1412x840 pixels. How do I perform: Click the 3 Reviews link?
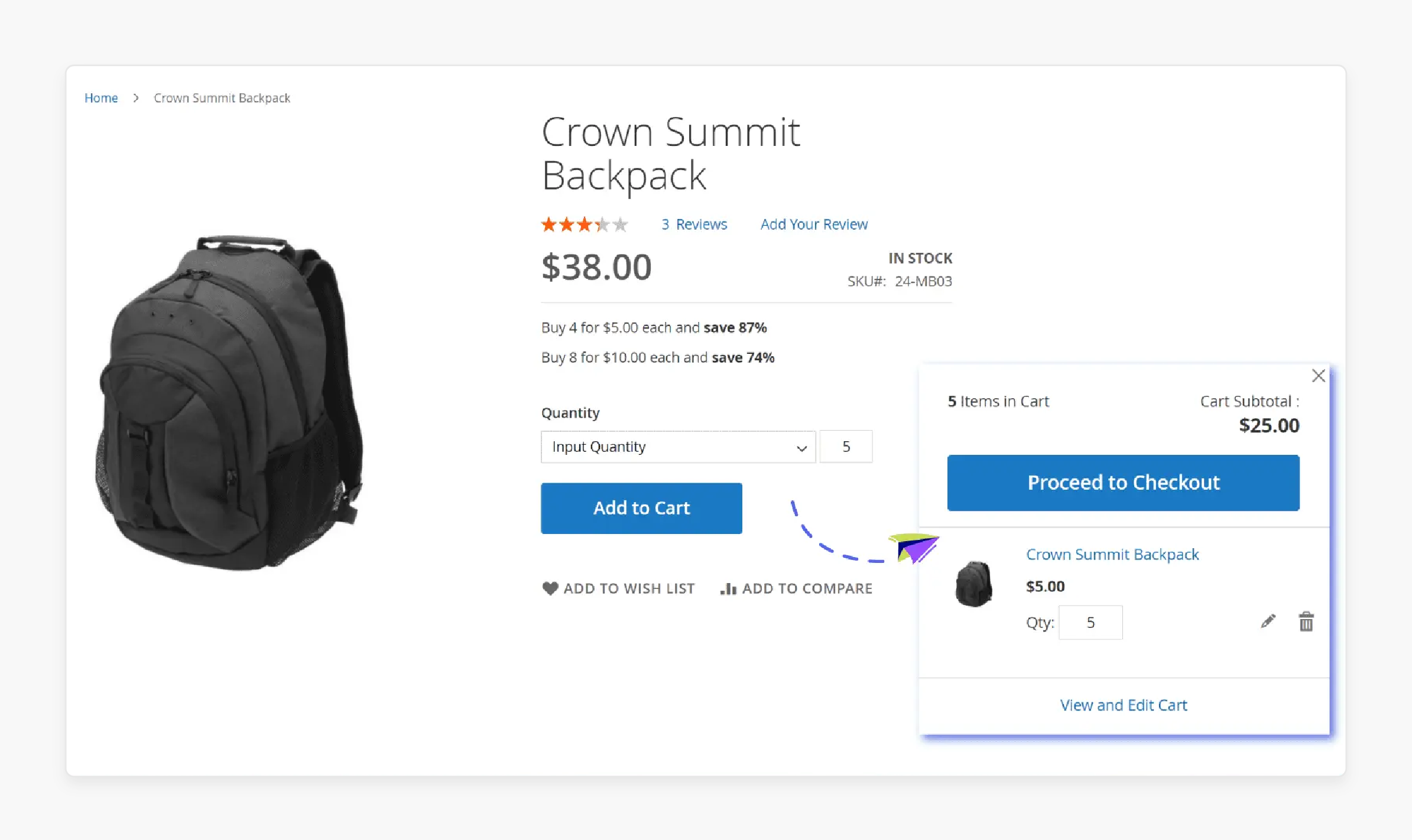point(693,223)
